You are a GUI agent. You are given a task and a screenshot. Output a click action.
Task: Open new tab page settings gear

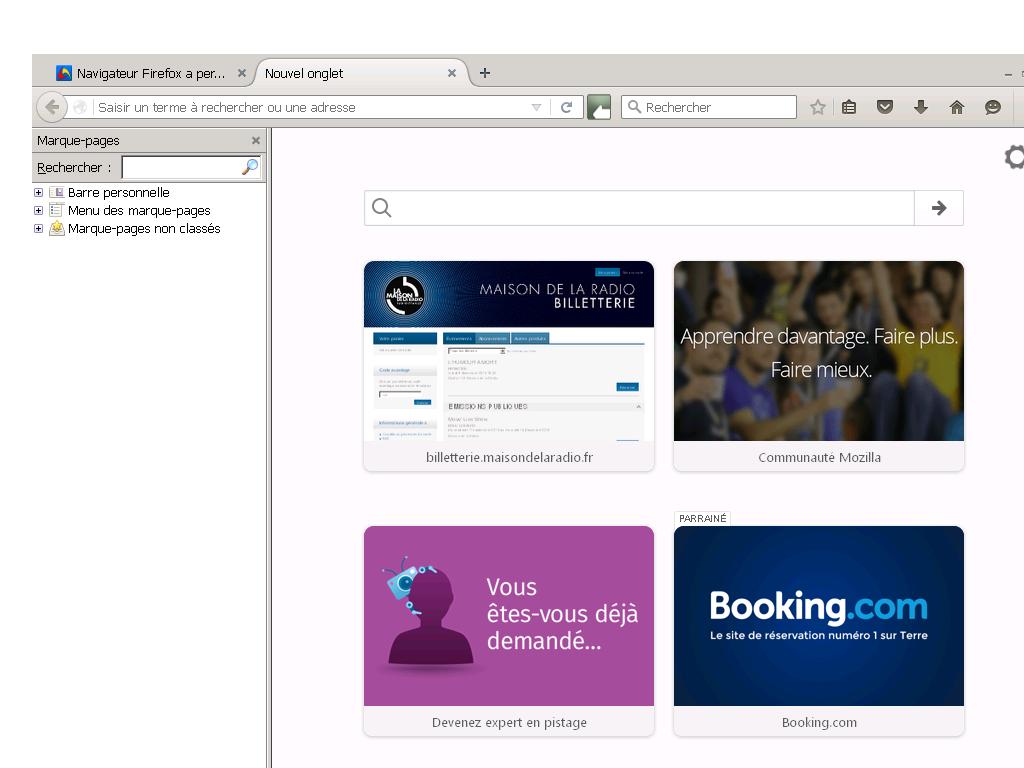click(1014, 157)
